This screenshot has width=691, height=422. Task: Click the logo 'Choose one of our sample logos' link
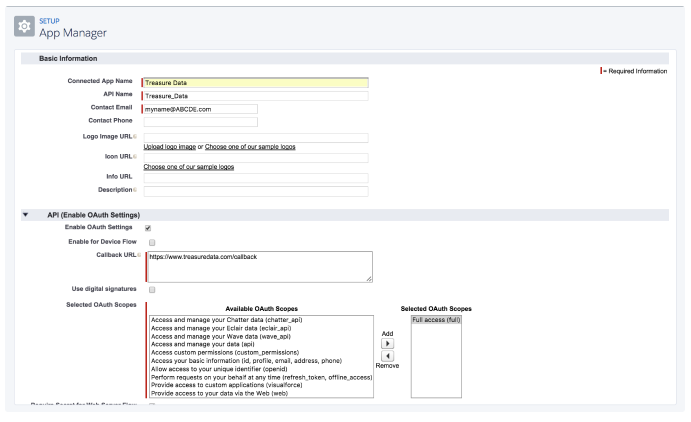click(250, 147)
